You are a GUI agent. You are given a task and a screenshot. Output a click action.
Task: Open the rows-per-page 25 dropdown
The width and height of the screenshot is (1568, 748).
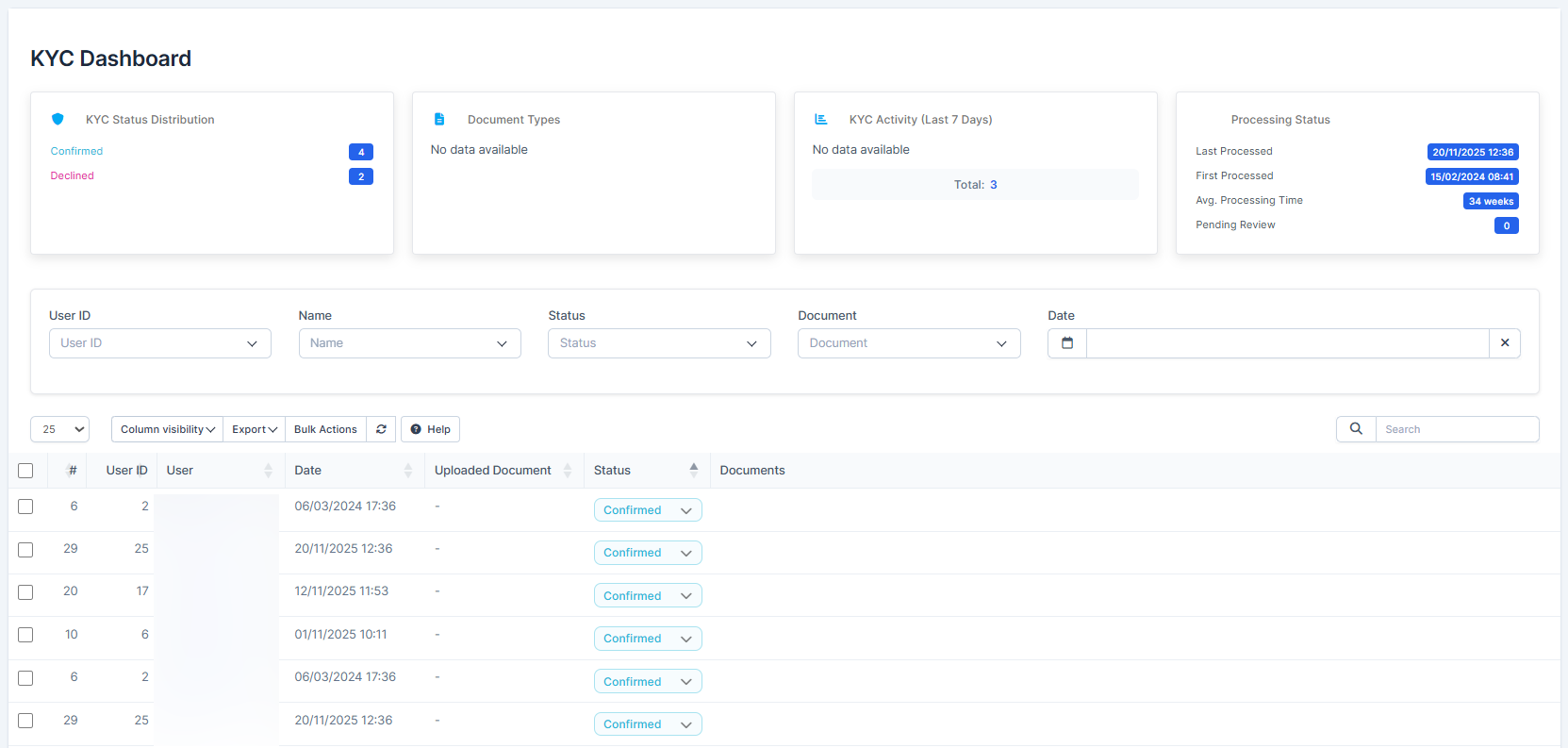coord(59,429)
